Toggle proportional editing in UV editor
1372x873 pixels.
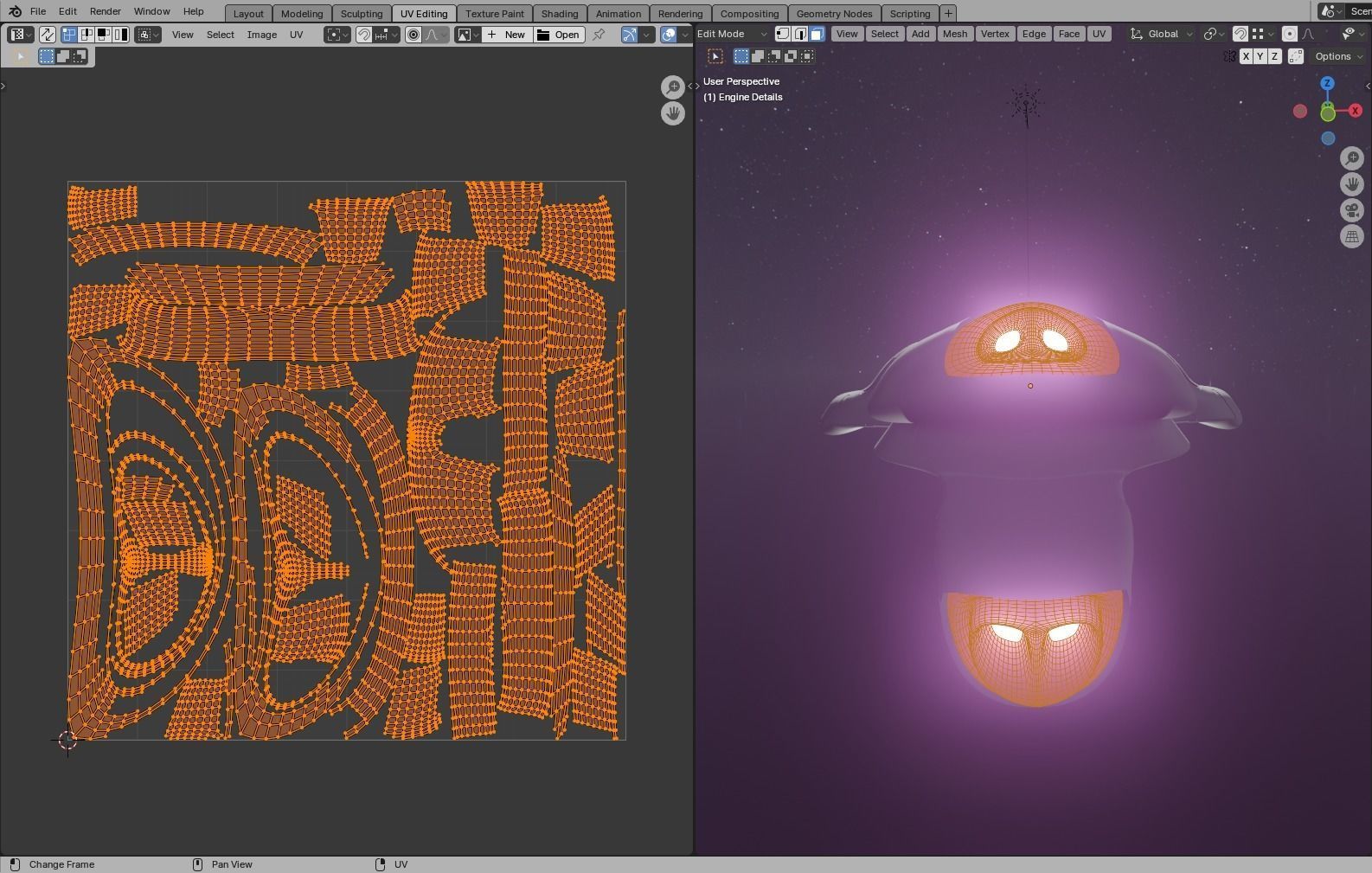point(414,35)
